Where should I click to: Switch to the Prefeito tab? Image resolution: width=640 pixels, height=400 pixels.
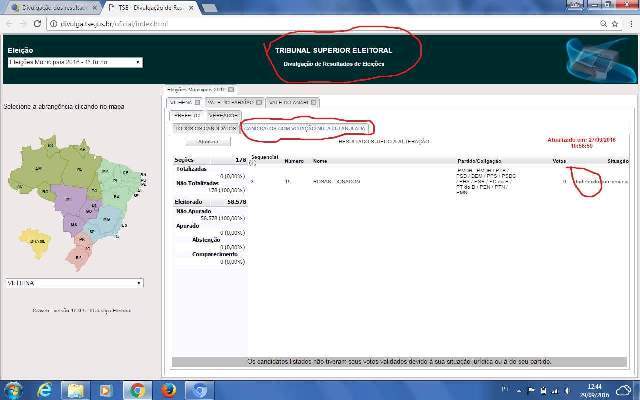point(187,116)
